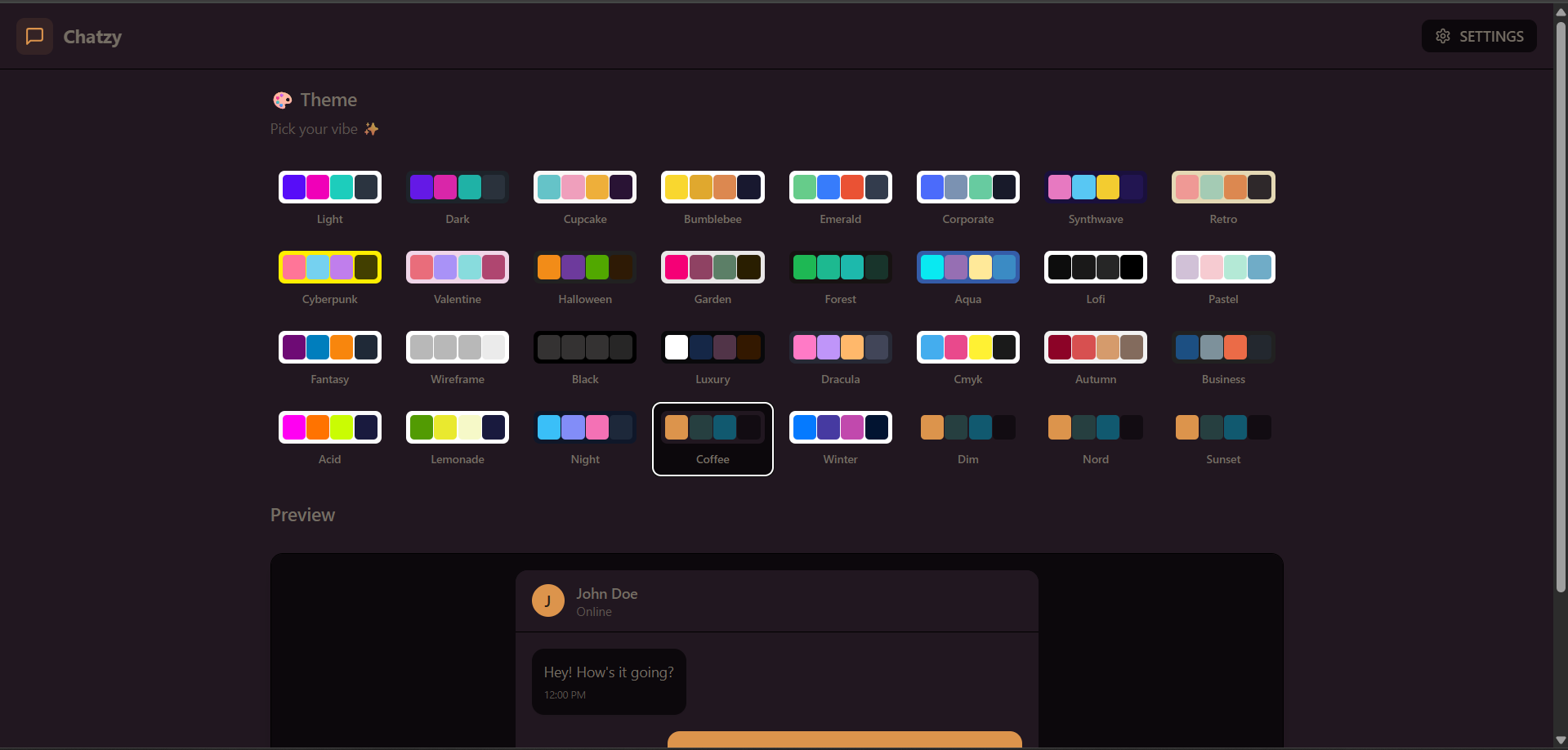Image resolution: width=1568 pixels, height=750 pixels.
Task: Apply the Autumn theme
Action: (x=1096, y=359)
